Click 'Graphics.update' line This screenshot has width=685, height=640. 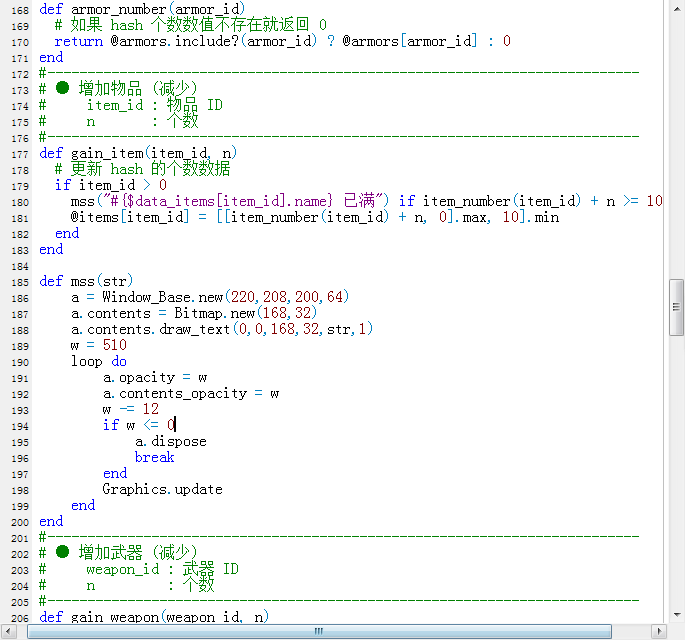163,490
